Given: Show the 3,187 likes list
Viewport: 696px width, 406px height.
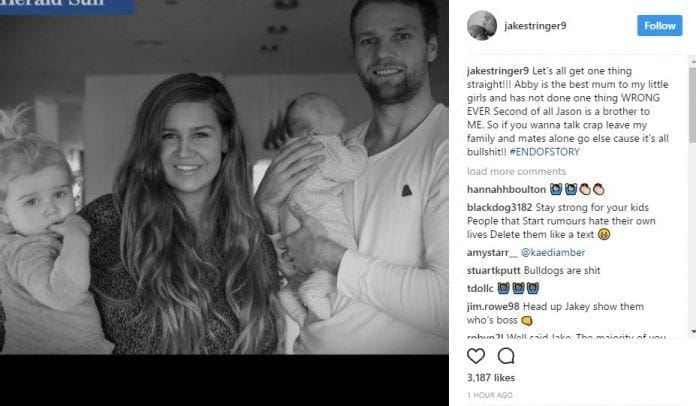Looking at the screenshot, I should [490, 378].
